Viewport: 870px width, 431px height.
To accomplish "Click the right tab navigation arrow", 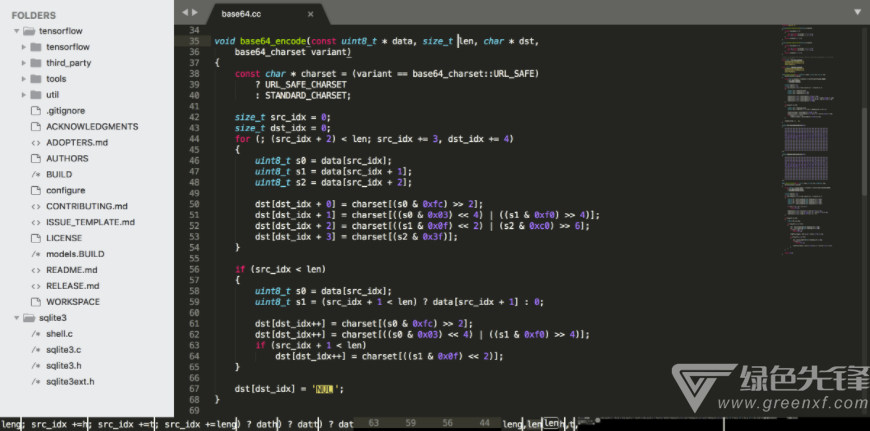I will 195,11.
